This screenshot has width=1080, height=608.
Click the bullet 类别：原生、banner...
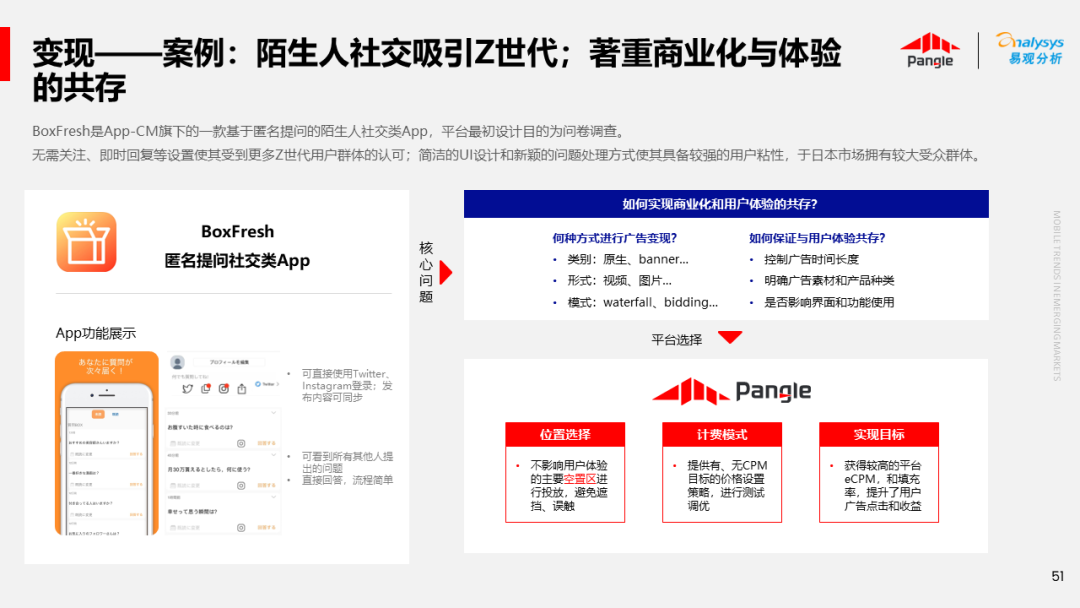(627, 260)
